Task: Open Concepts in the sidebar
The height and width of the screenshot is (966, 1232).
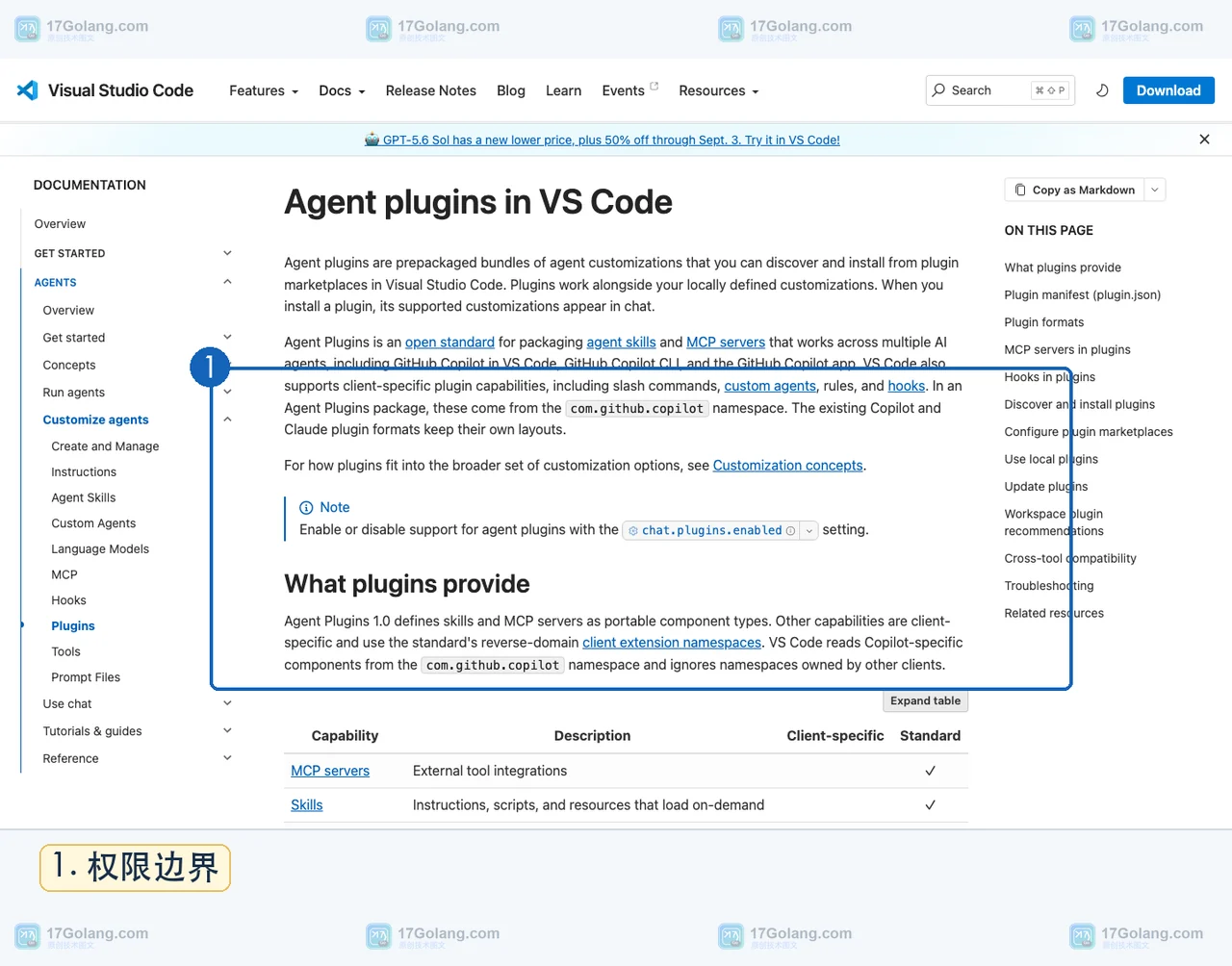Action: click(x=69, y=366)
